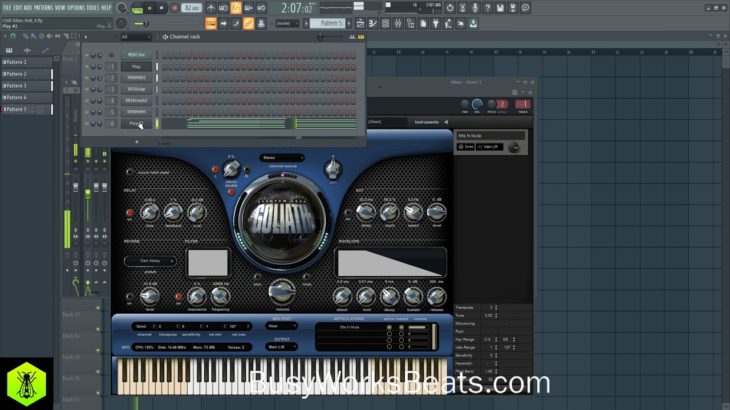Open the Playlist view icon
This screenshot has width=730, height=410.
[x=360, y=23]
